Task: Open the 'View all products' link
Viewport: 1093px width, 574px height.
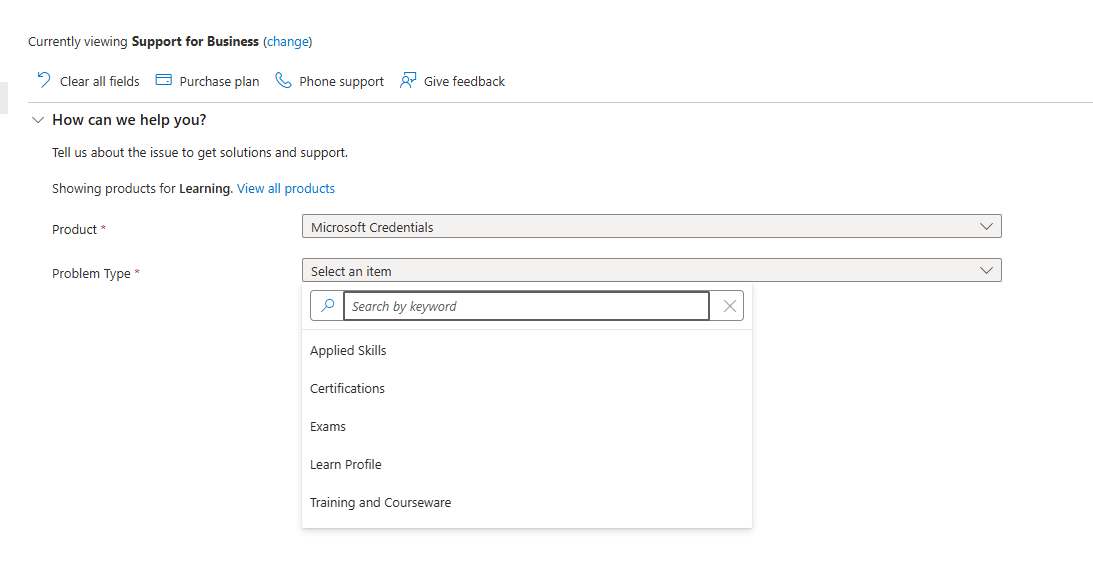Action: (x=286, y=188)
